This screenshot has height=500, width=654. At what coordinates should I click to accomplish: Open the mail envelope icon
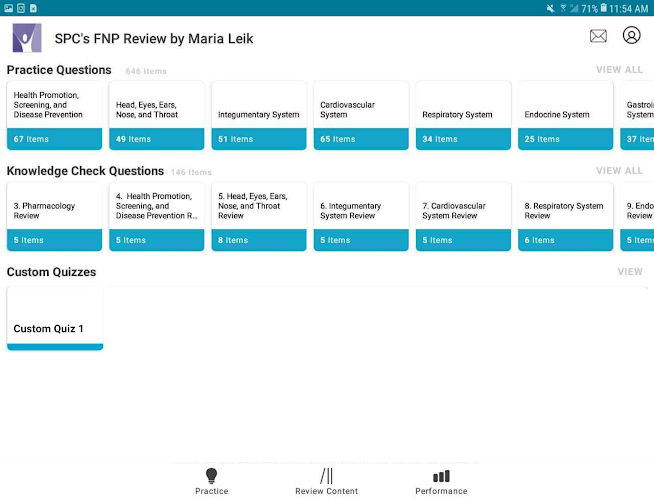598,36
